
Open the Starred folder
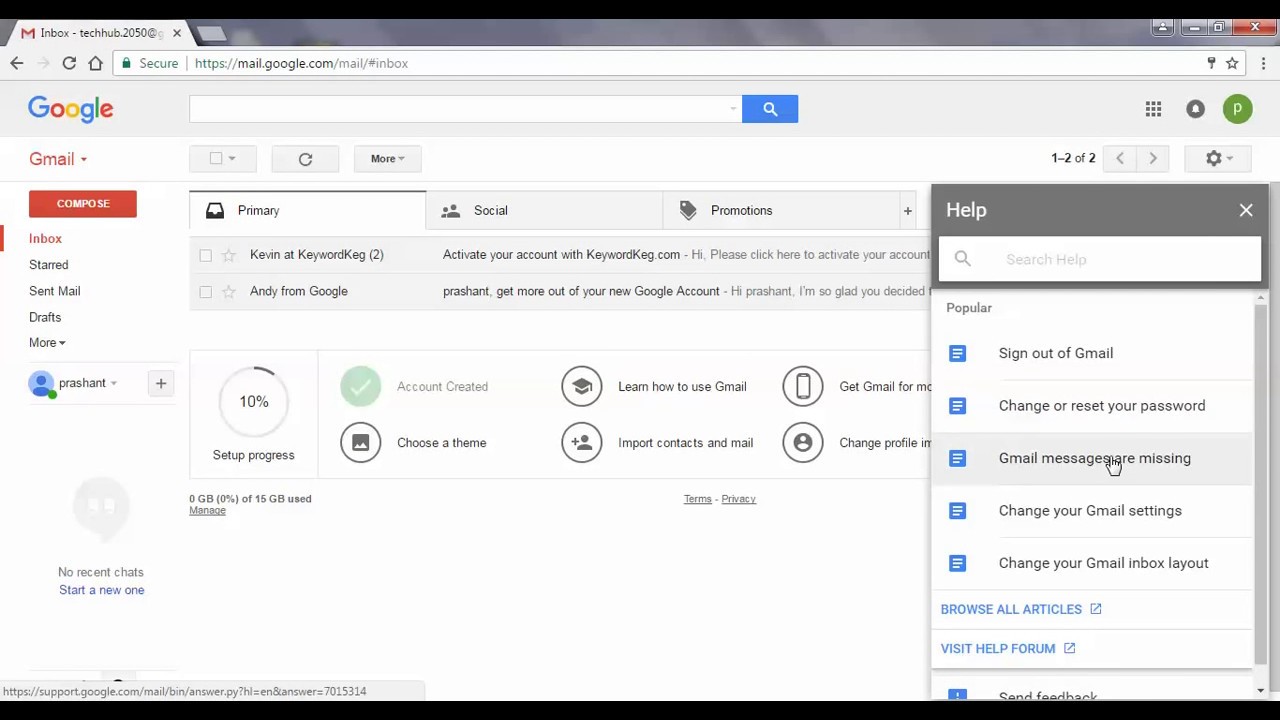pos(48,265)
